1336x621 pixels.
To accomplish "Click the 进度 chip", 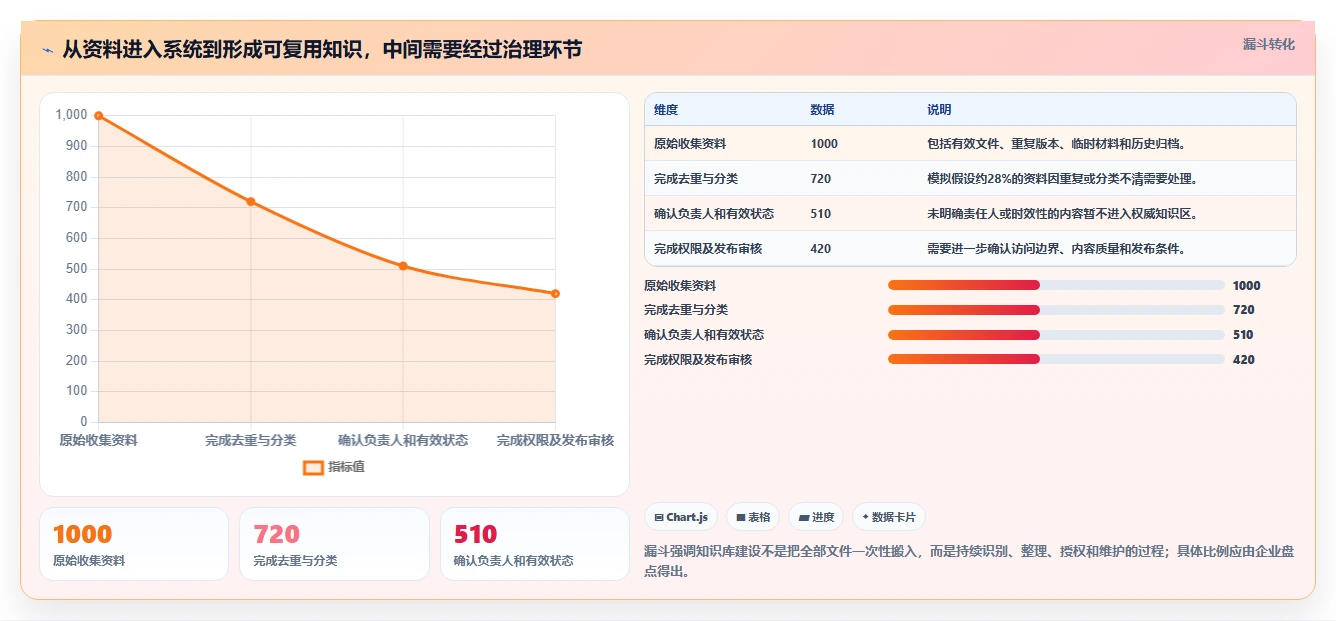I will (x=816, y=517).
